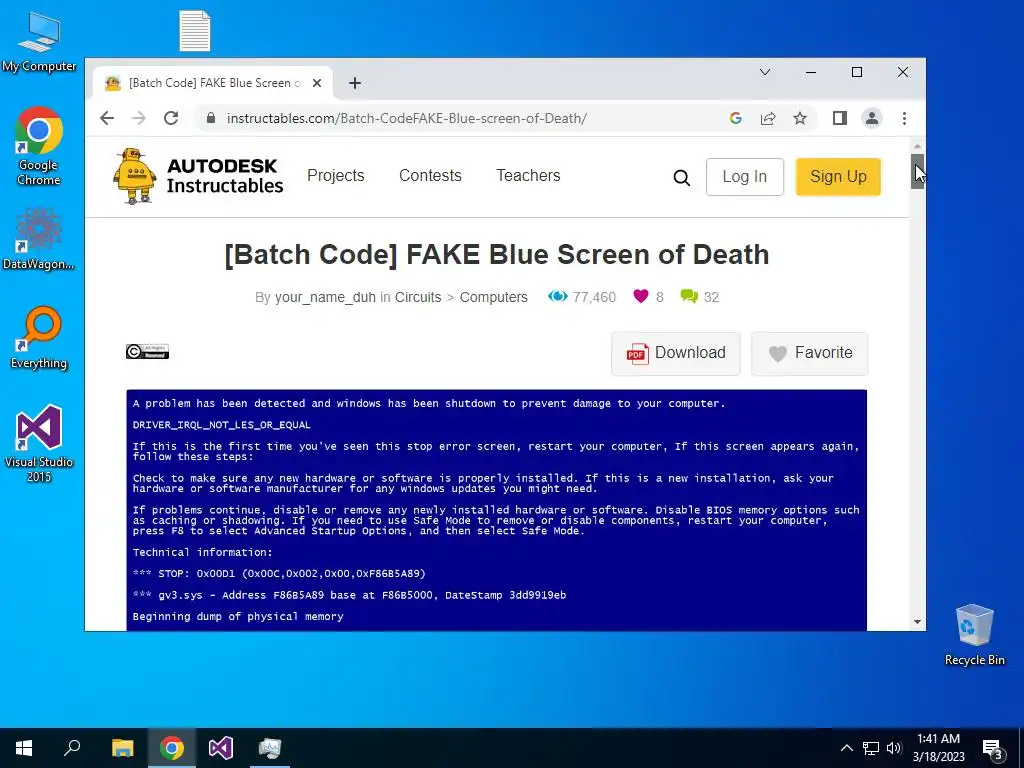
Task: Click the browser forward arrow
Action: tap(138, 118)
